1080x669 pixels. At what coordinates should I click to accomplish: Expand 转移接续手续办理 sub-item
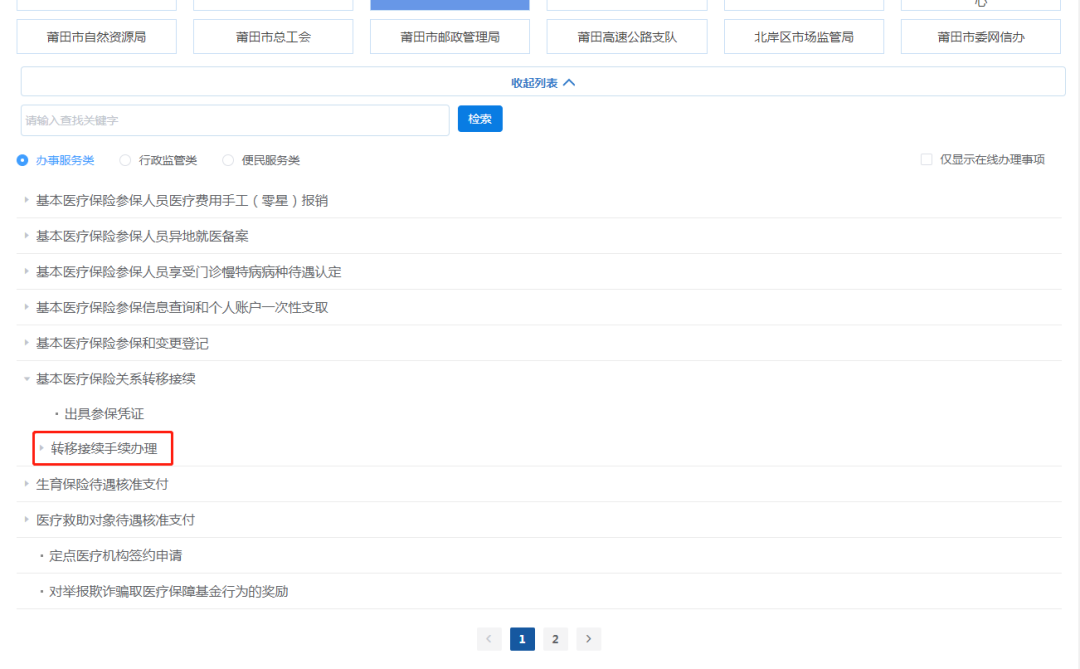104,449
